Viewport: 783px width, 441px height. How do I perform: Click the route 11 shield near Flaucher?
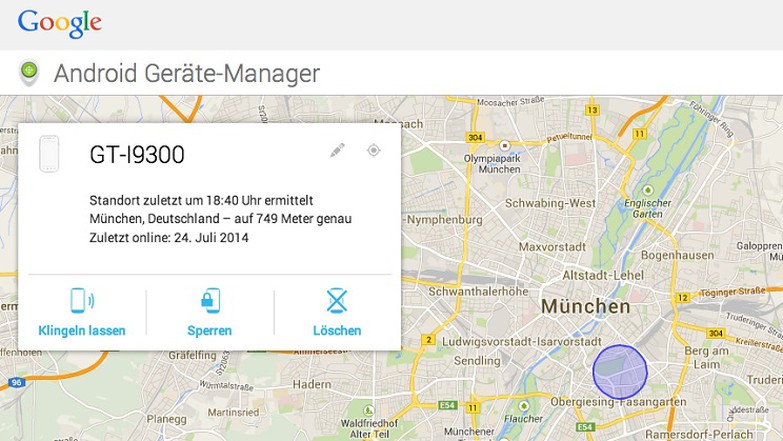coord(472,408)
